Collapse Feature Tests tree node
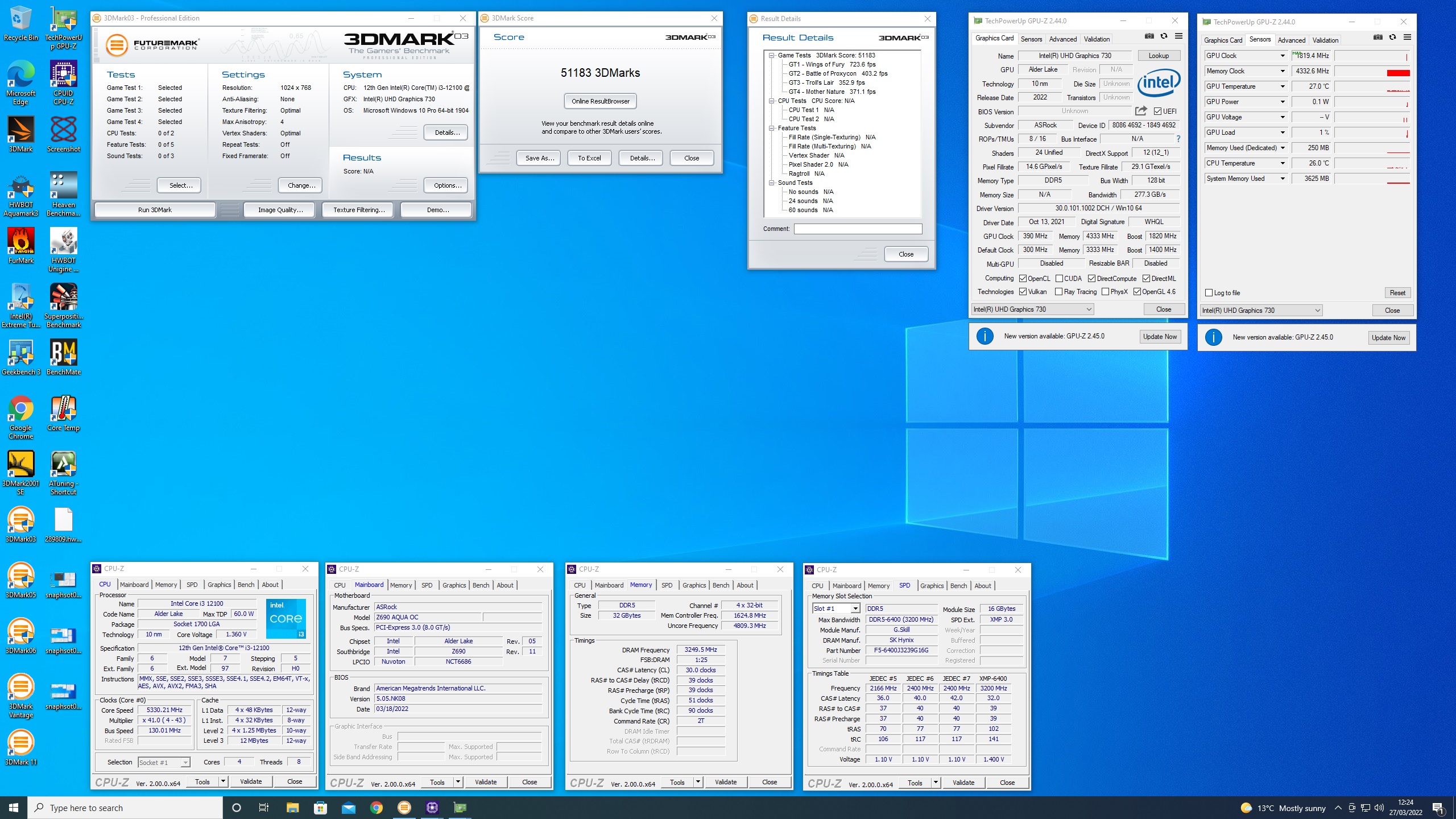Viewport: 1456px width, 819px height. click(x=772, y=128)
